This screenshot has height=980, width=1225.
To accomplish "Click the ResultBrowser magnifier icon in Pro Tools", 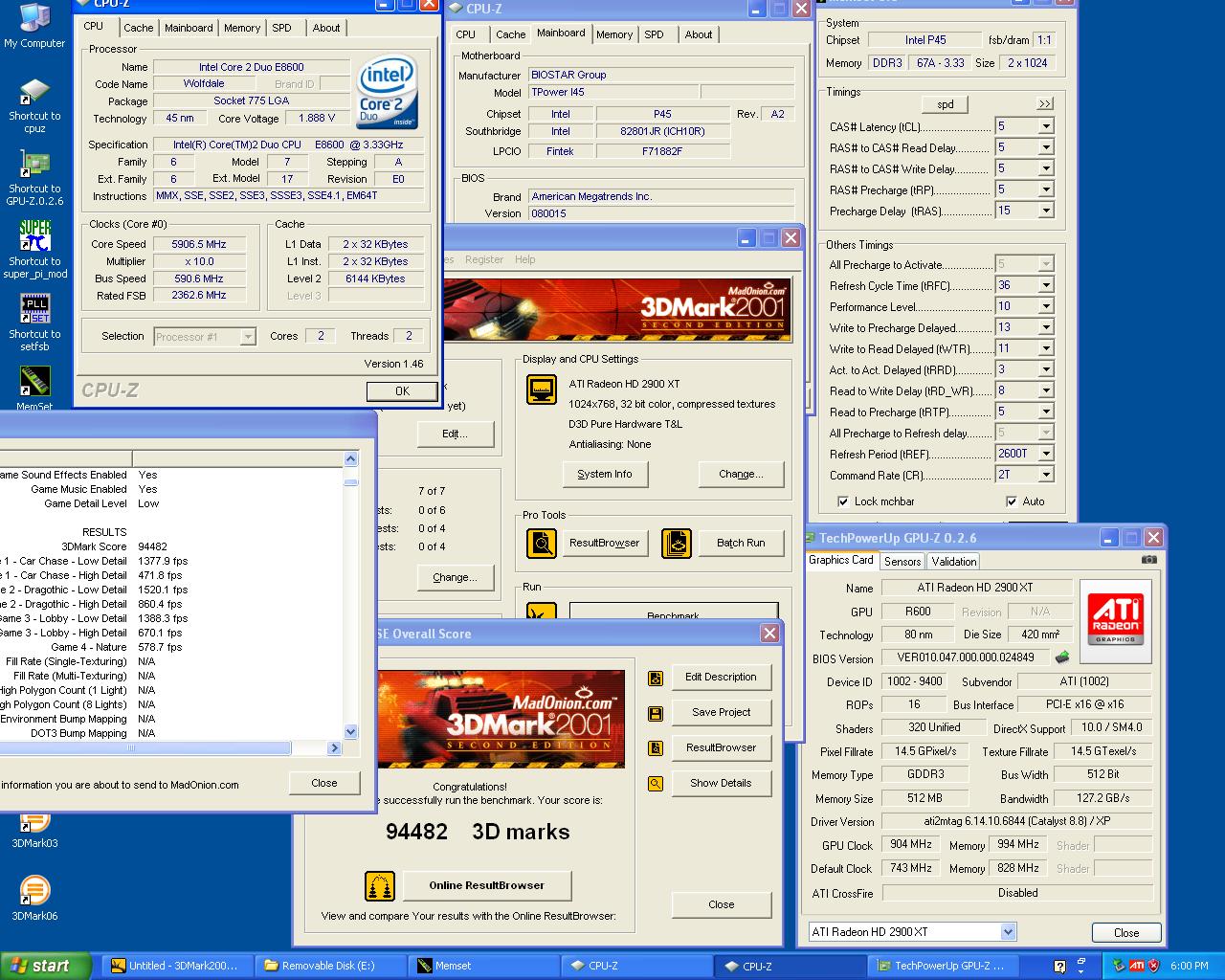I will tap(542, 543).
